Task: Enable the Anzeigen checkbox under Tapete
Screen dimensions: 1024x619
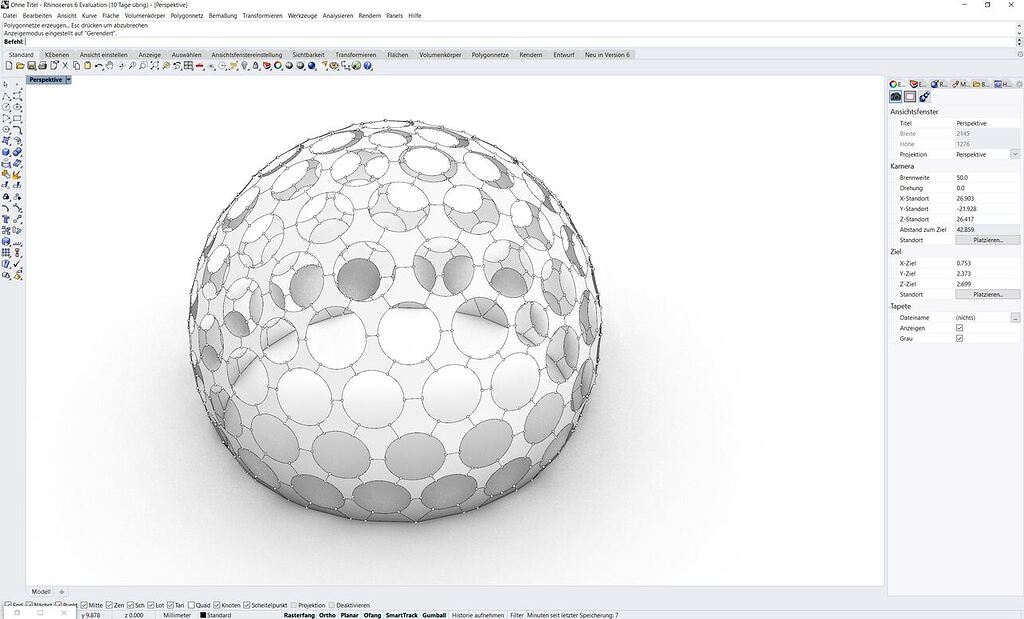Action: 959,328
